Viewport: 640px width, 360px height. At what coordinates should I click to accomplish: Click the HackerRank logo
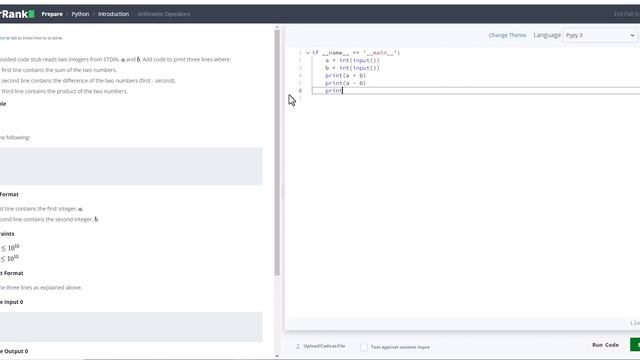point(17,14)
